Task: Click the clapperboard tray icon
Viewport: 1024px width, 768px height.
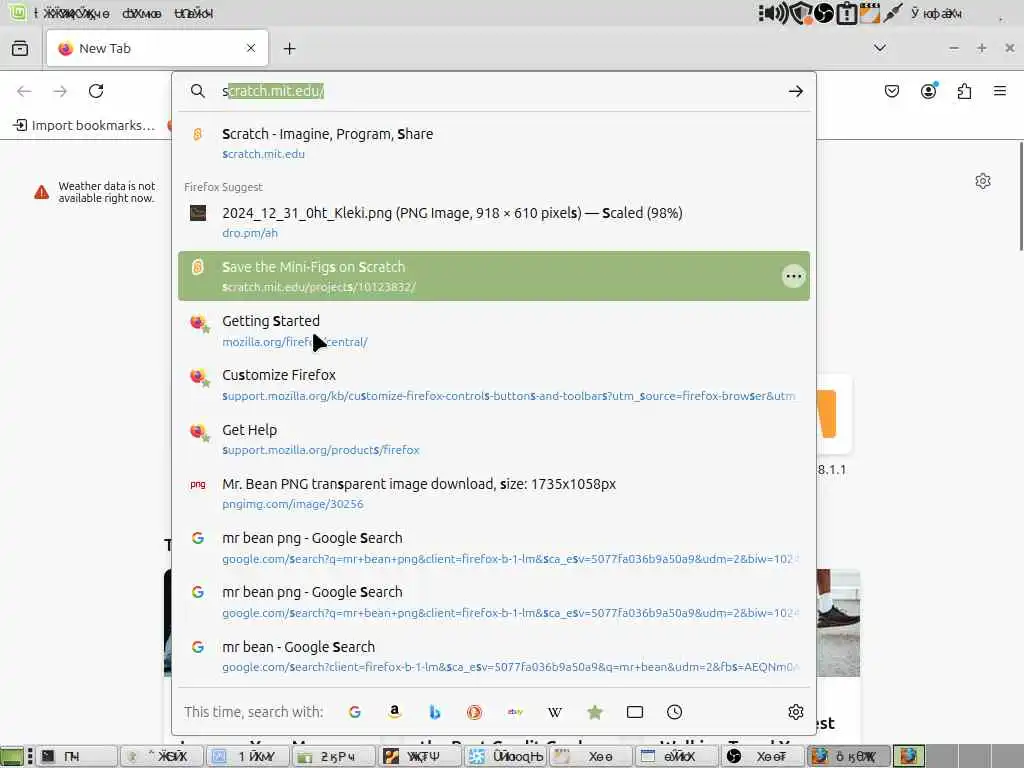Action: [x=869, y=13]
